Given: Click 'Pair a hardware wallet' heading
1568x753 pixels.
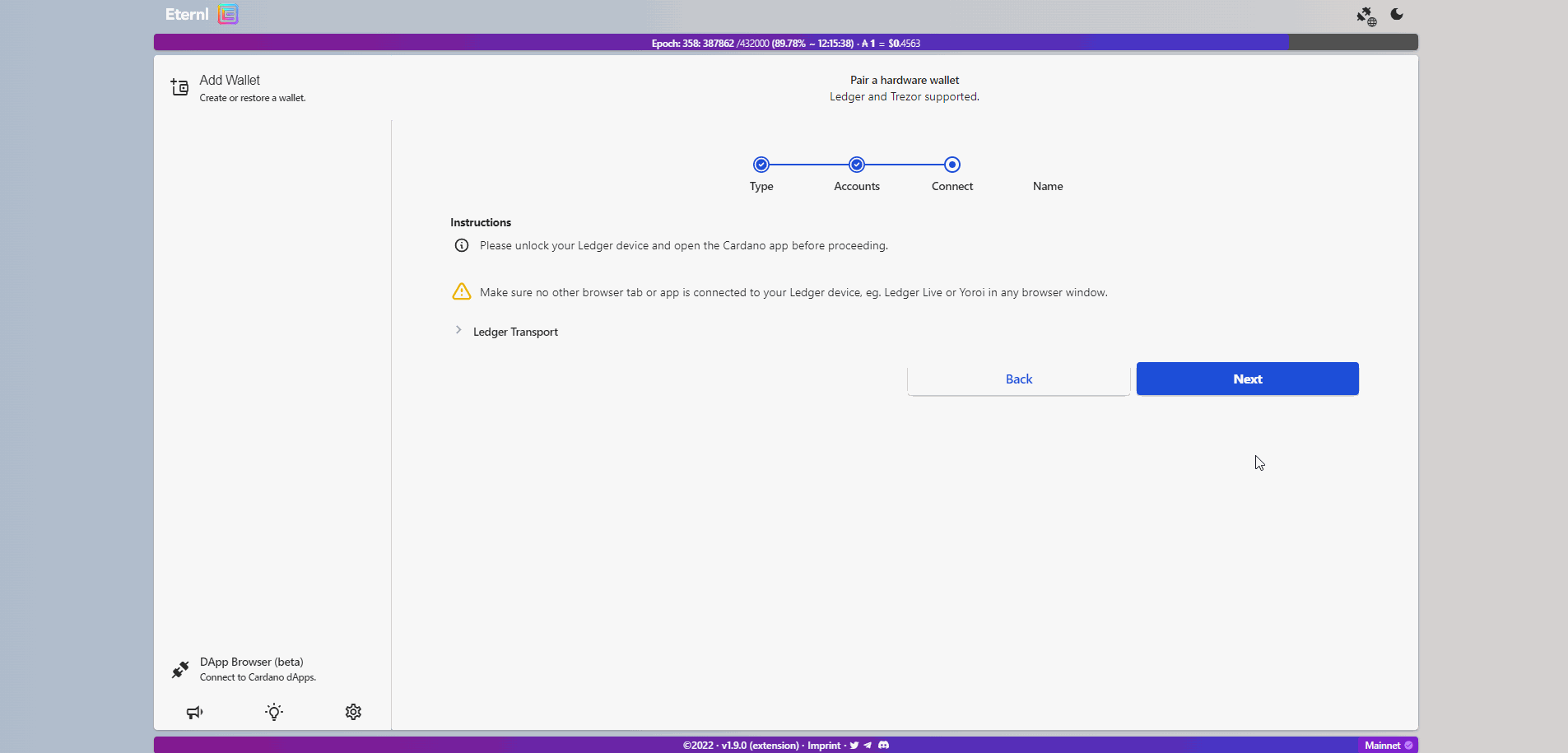Looking at the screenshot, I should coord(905,80).
